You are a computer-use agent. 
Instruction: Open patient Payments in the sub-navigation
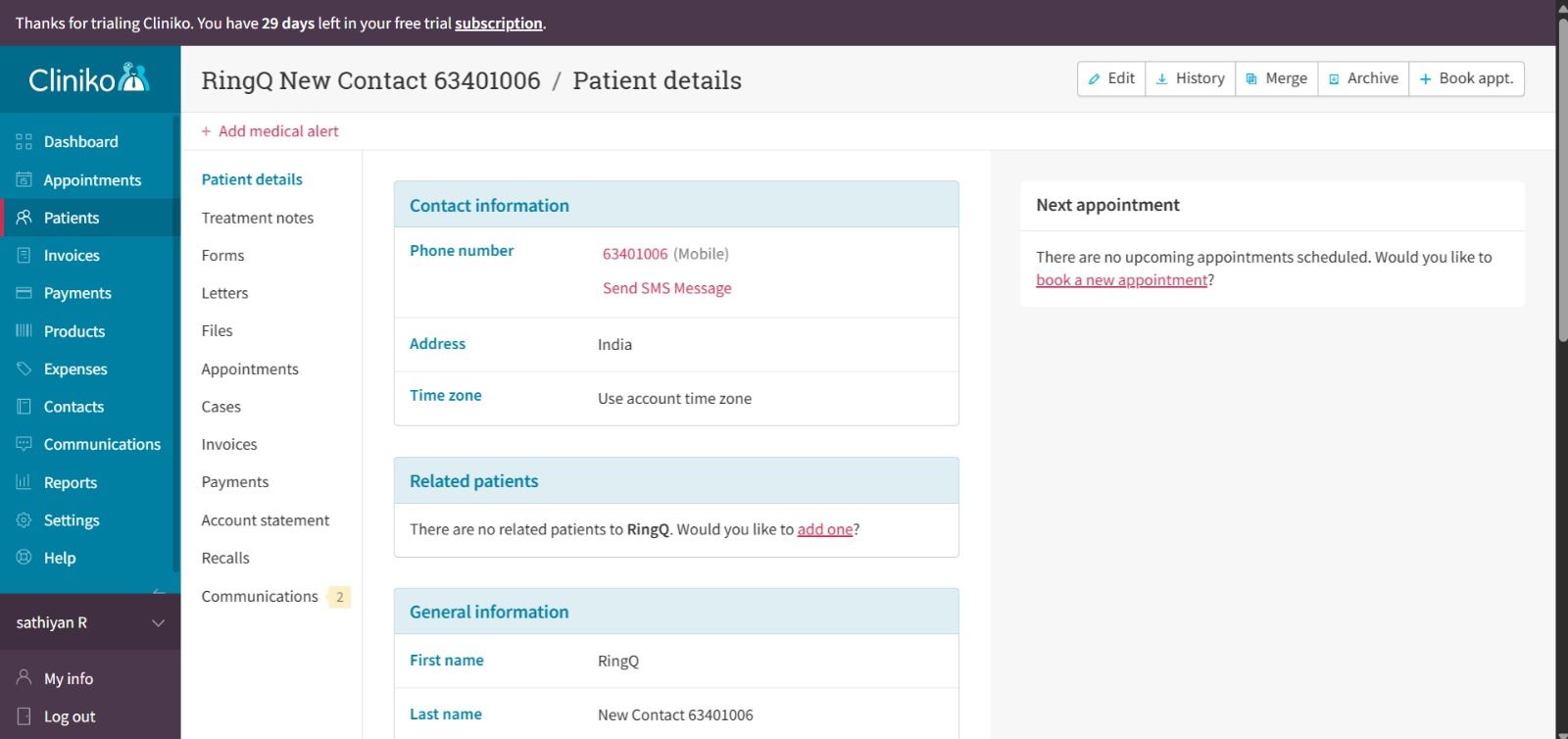235,482
